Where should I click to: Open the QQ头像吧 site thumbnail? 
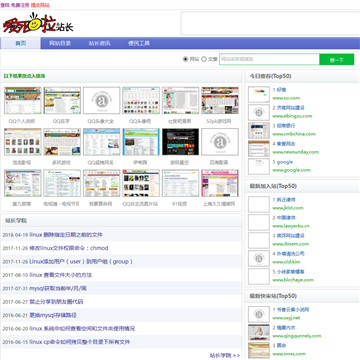[x=141, y=101]
